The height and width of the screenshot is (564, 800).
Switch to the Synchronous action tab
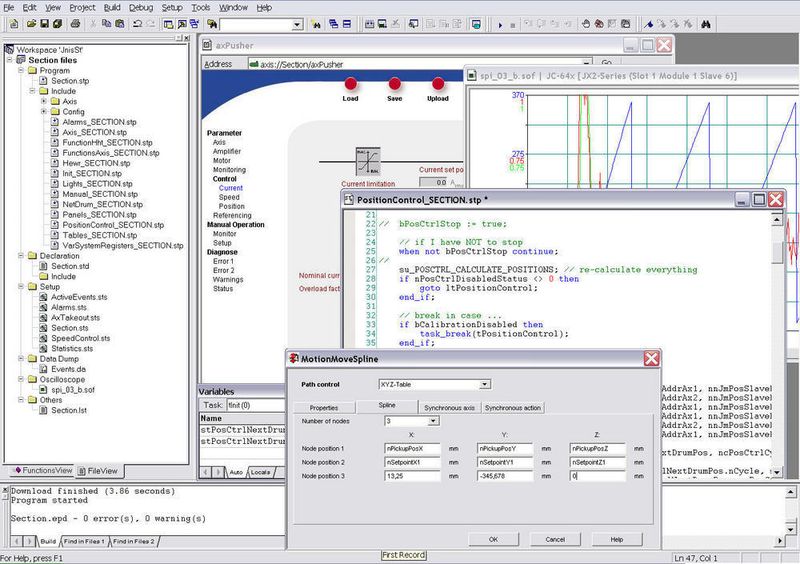(x=513, y=408)
